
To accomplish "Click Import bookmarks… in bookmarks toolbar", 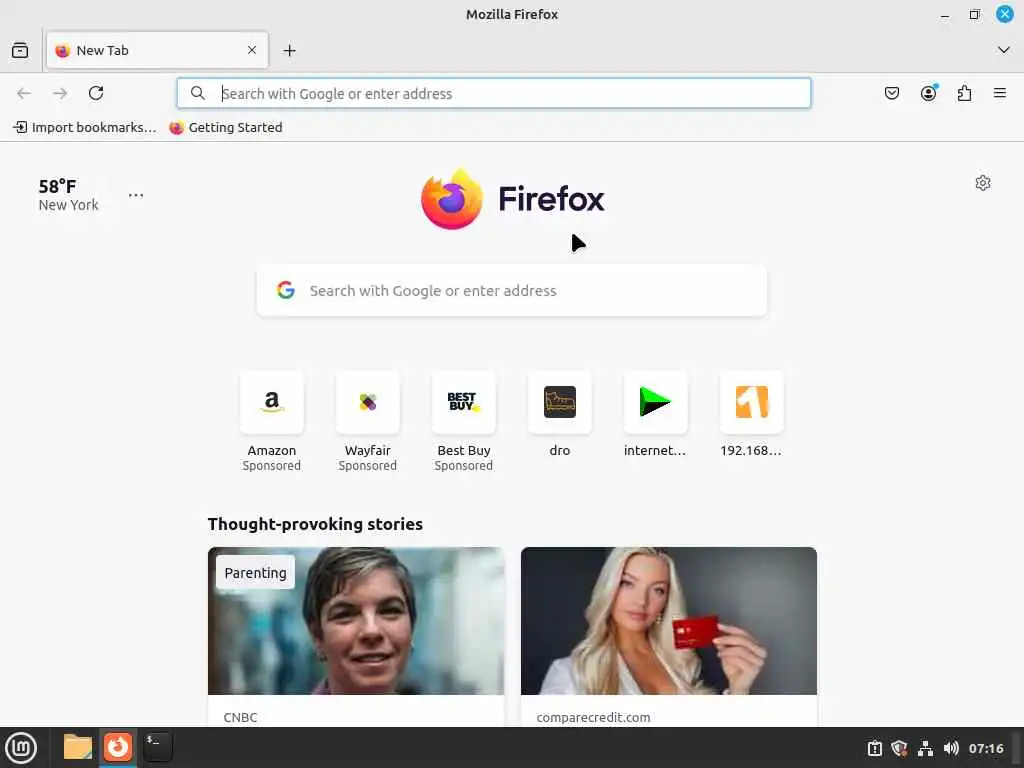I will click(x=85, y=127).
